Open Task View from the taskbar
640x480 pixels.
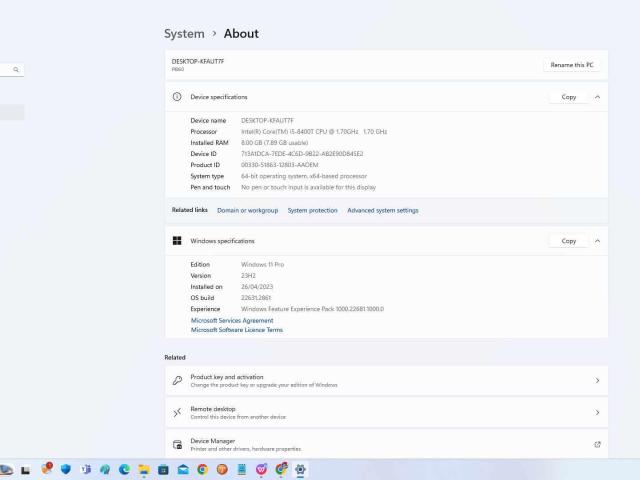[x=25, y=470]
